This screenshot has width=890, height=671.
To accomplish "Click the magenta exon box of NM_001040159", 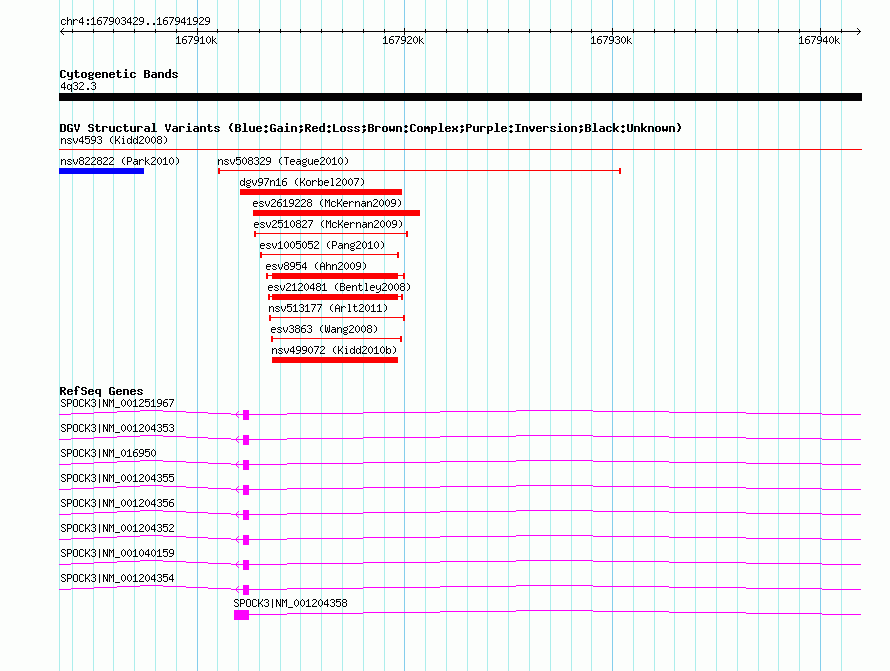I will pos(246,565).
